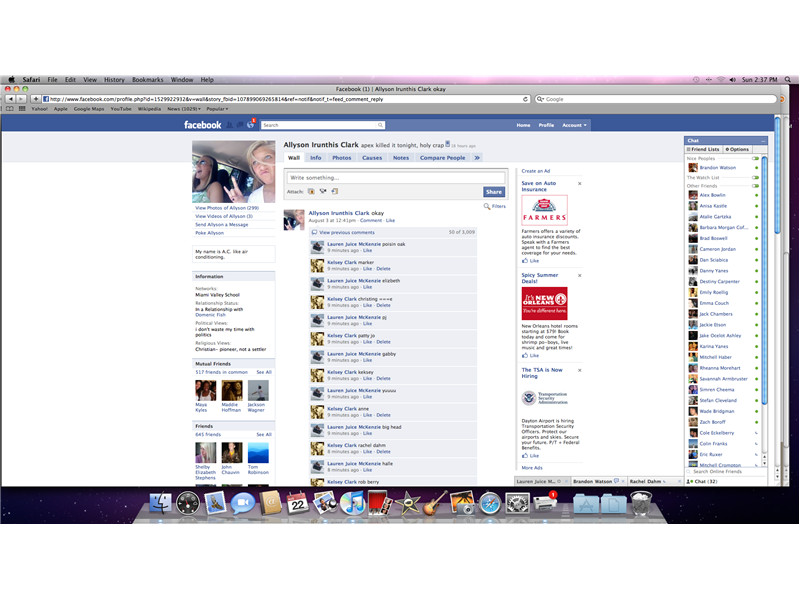Screen dimensions: 800x600
Task: Click the Share button
Action: (x=494, y=191)
